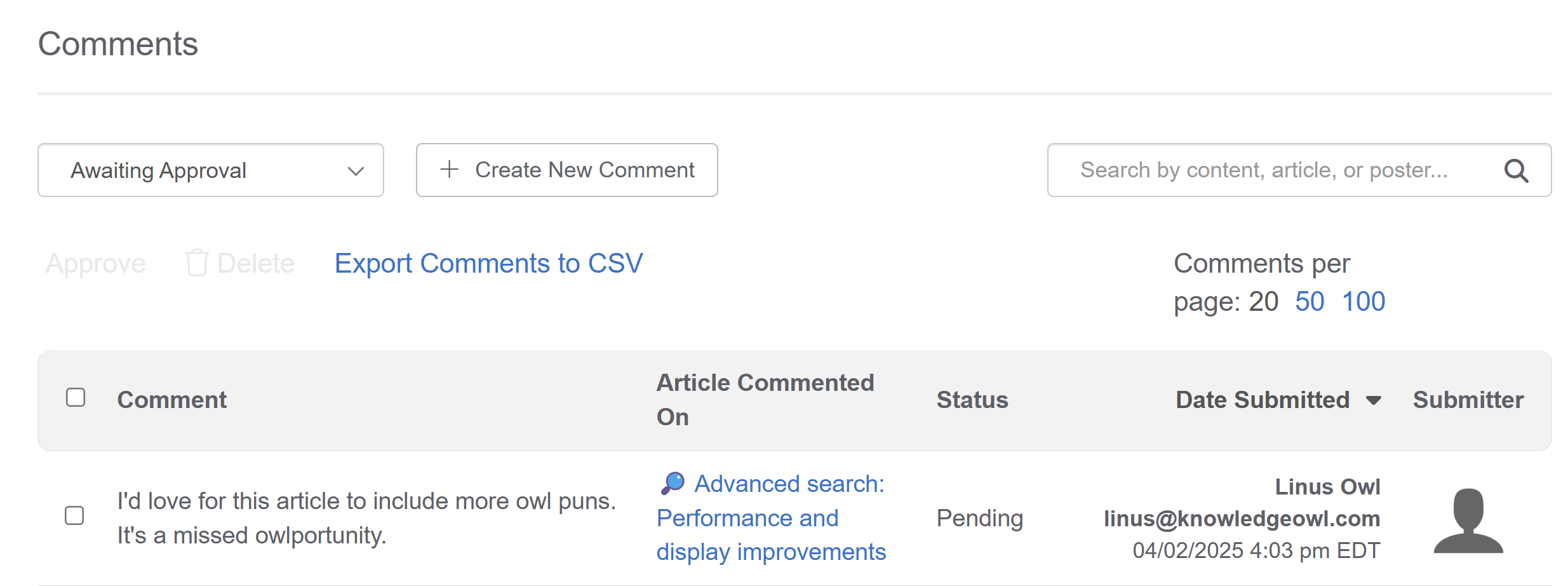
Task: Open the Awaiting Approval filter dropdown
Action: (211, 170)
